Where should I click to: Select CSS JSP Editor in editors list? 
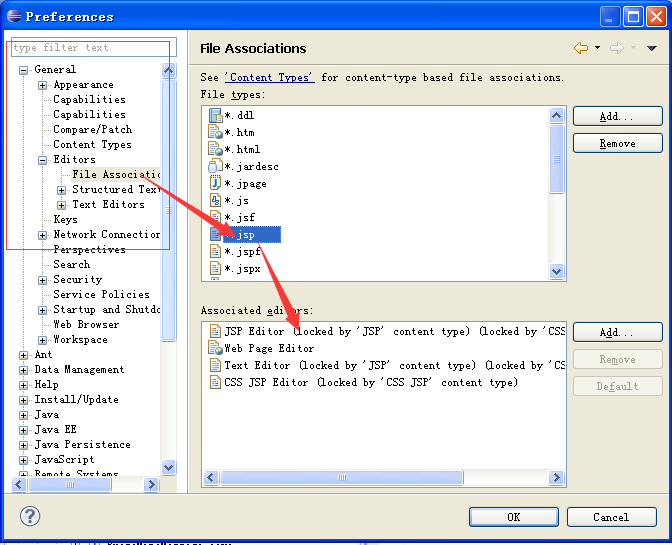[x=266, y=382]
